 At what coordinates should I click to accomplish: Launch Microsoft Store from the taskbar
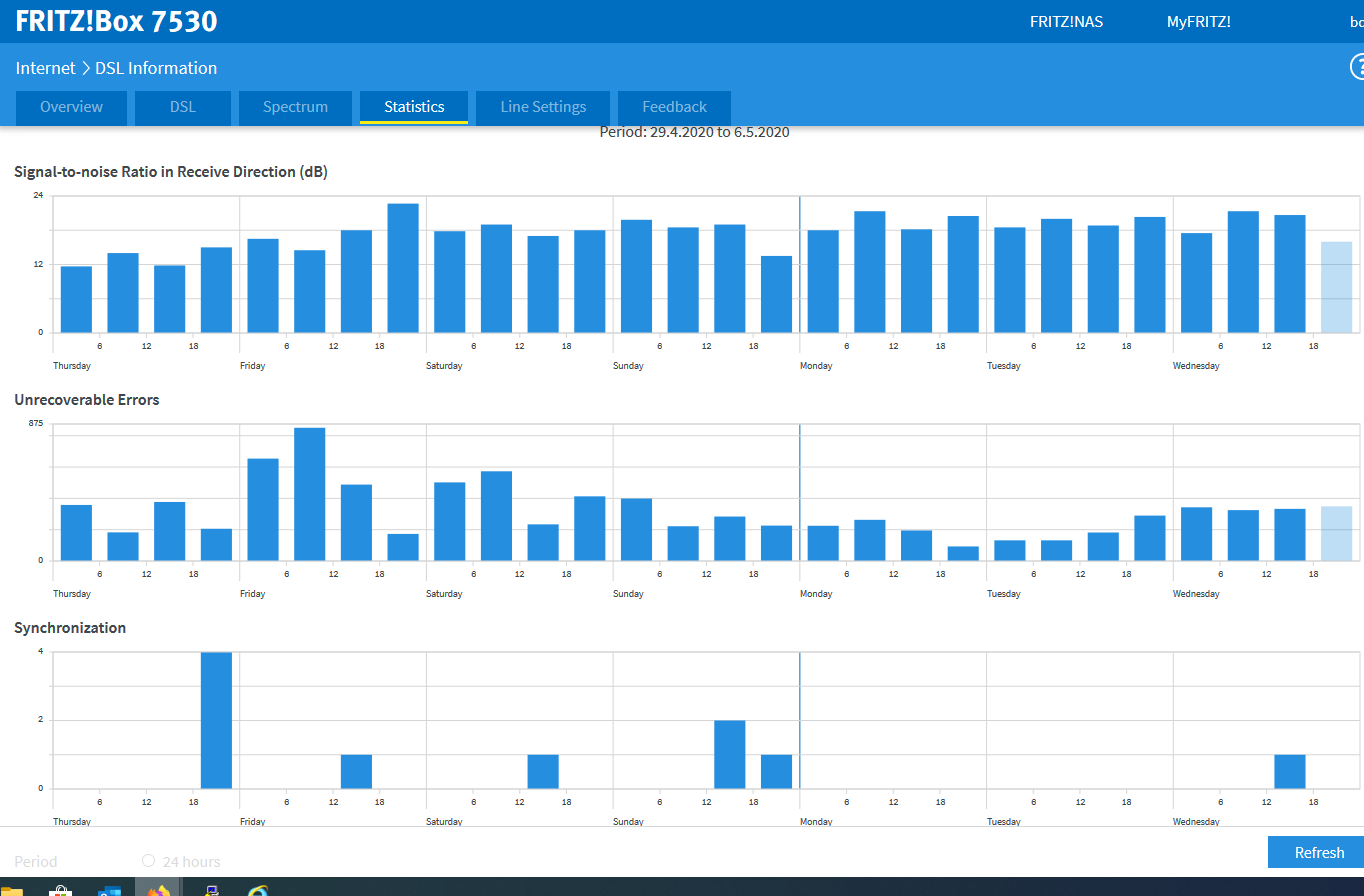[x=61, y=889]
